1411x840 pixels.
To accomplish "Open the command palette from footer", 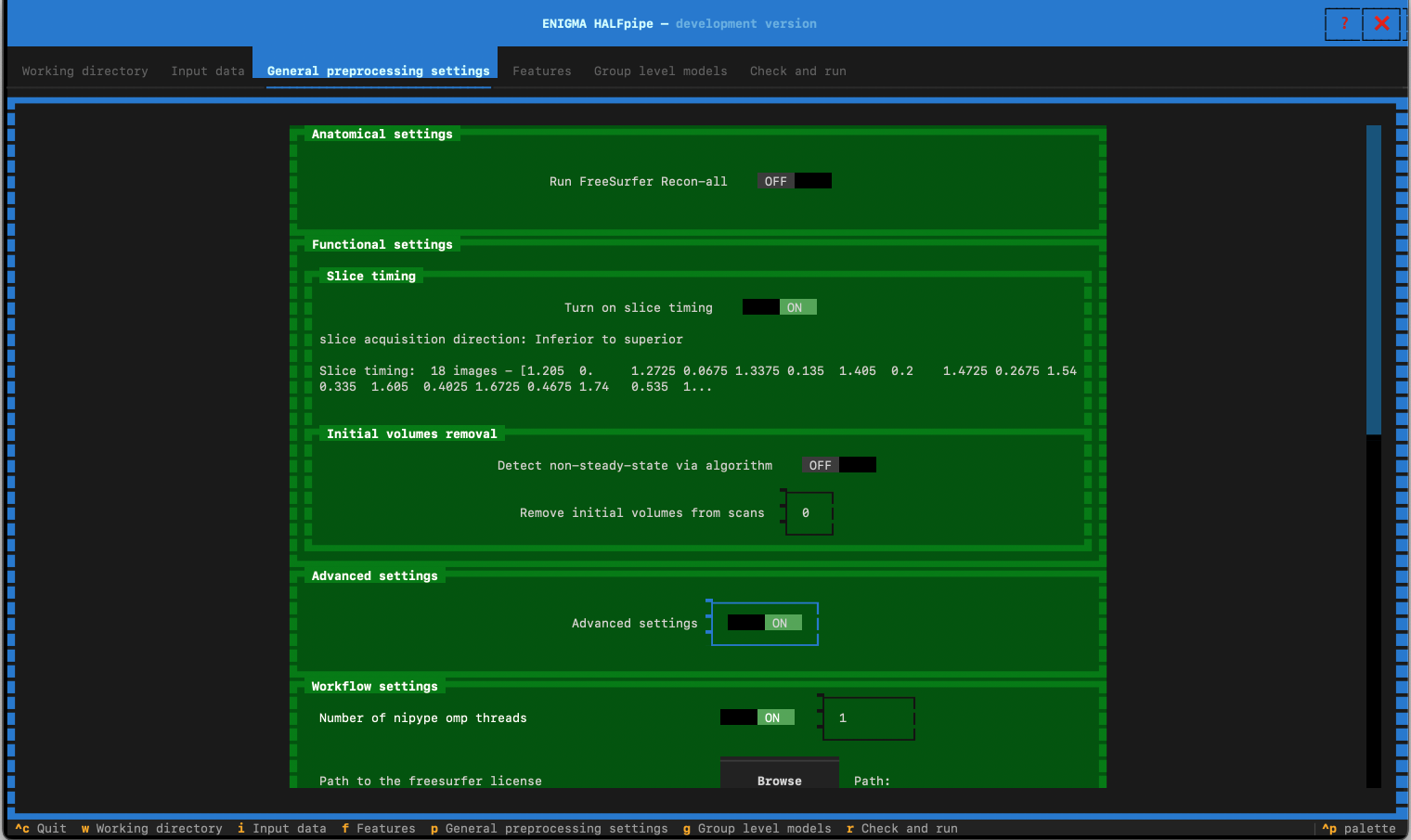I will (1358, 828).
